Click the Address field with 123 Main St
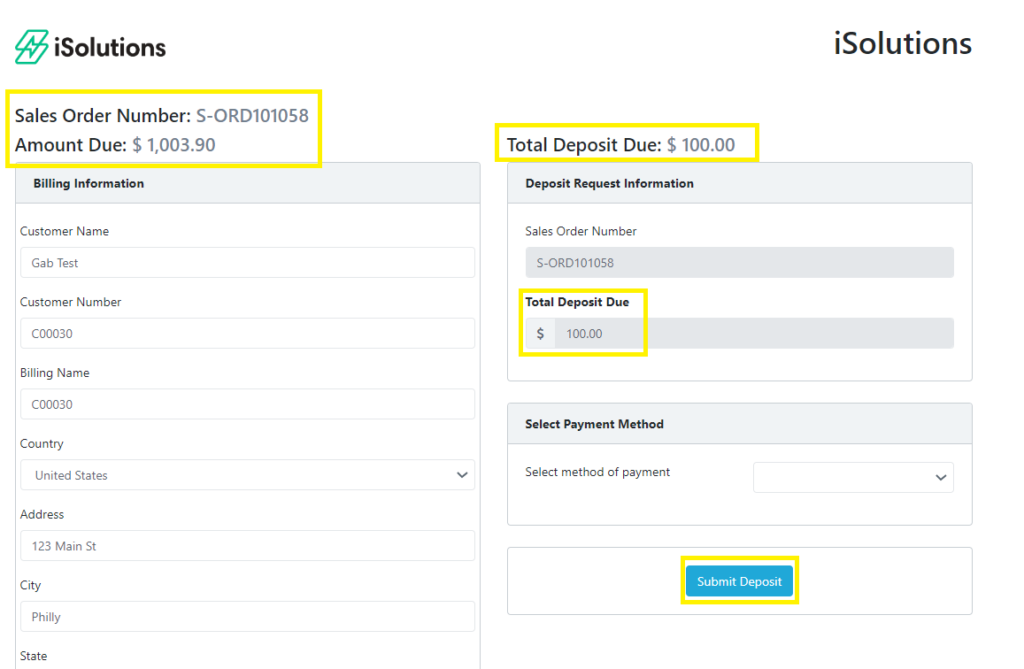The height and width of the screenshot is (669, 1024). [x=247, y=546]
